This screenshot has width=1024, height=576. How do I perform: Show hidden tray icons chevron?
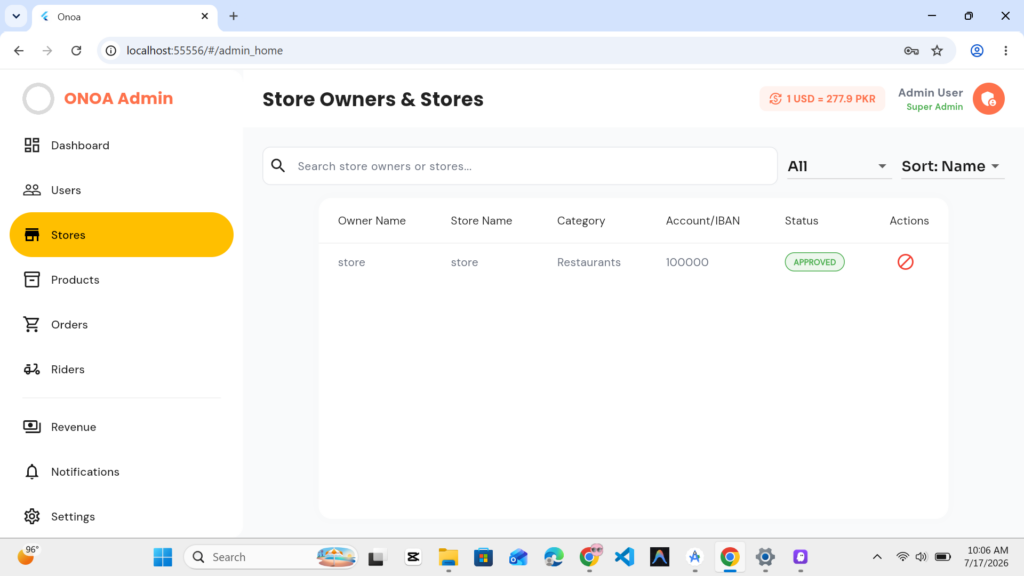point(877,557)
